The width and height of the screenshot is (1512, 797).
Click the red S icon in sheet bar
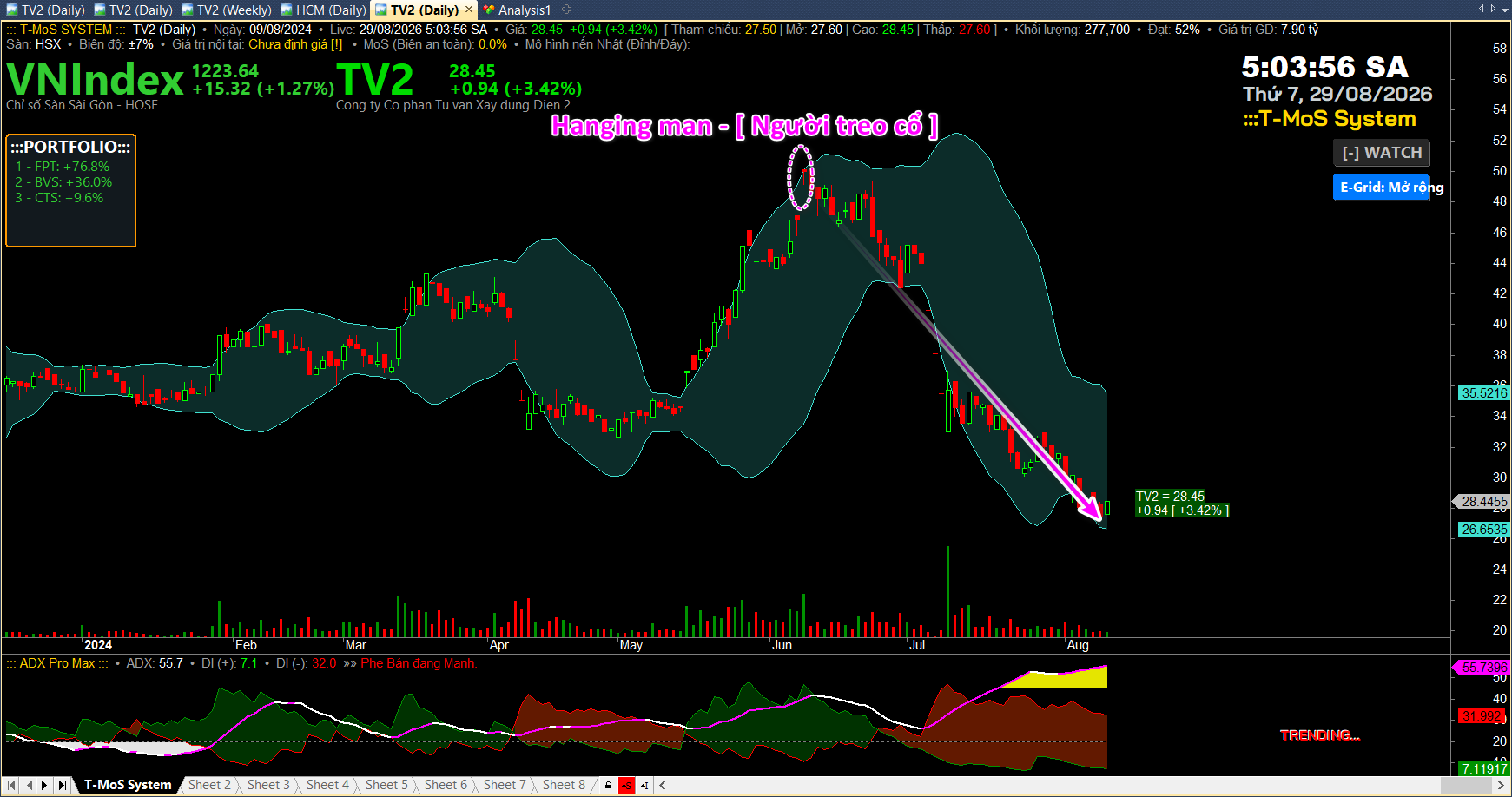coord(626,786)
